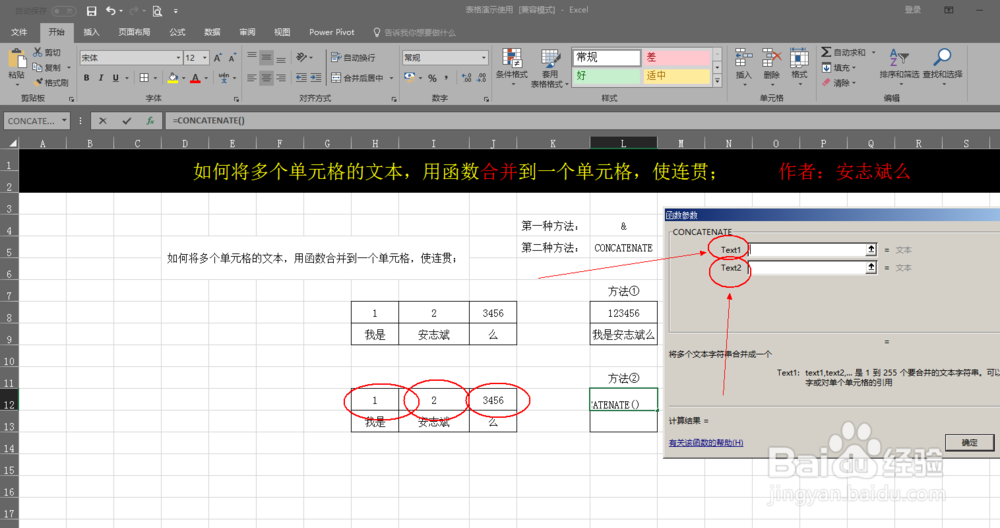Viewport: 1000px width, 528px height.
Task: Expand the cell styles gallery more arrow
Action: (717, 81)
